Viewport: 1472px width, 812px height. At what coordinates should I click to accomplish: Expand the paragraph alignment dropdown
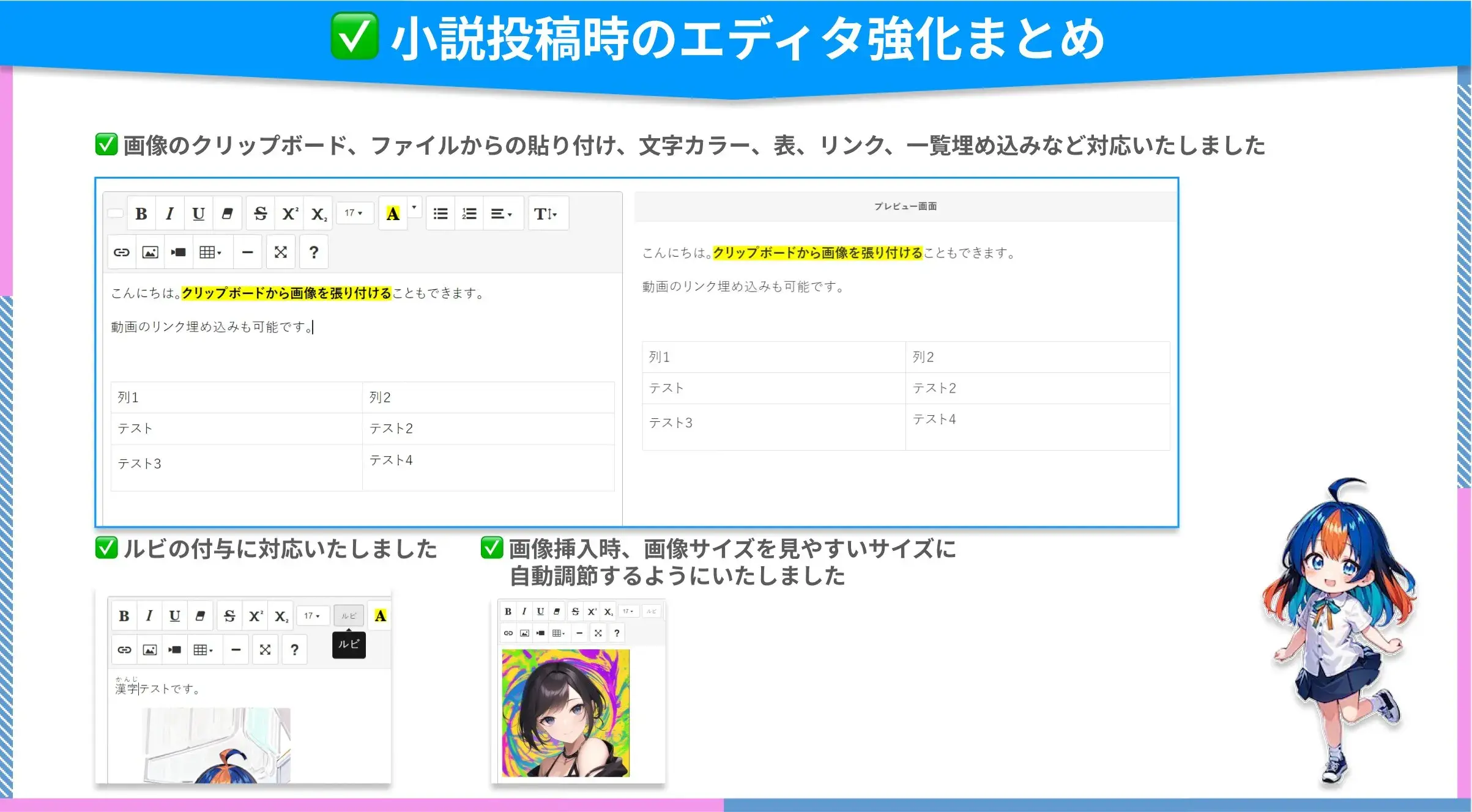point(502,213)
